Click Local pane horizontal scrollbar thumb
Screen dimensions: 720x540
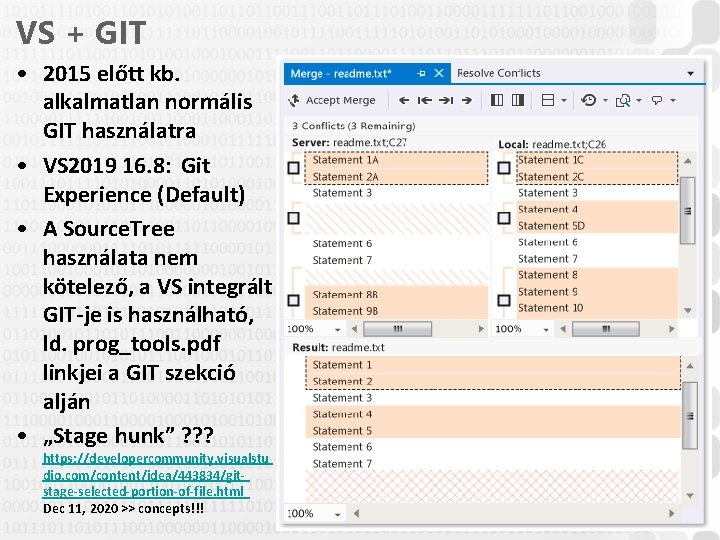tap(606, 329)
